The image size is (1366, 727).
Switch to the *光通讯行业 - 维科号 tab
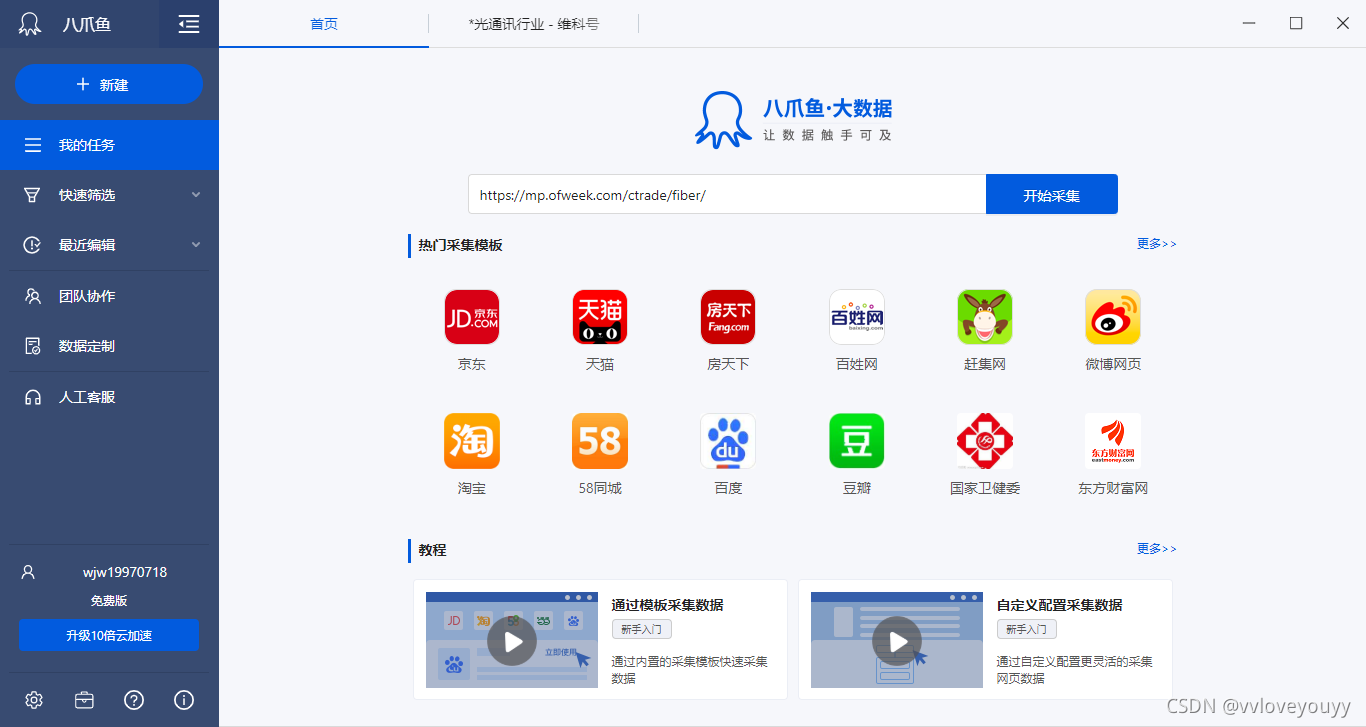pos(533,24)
